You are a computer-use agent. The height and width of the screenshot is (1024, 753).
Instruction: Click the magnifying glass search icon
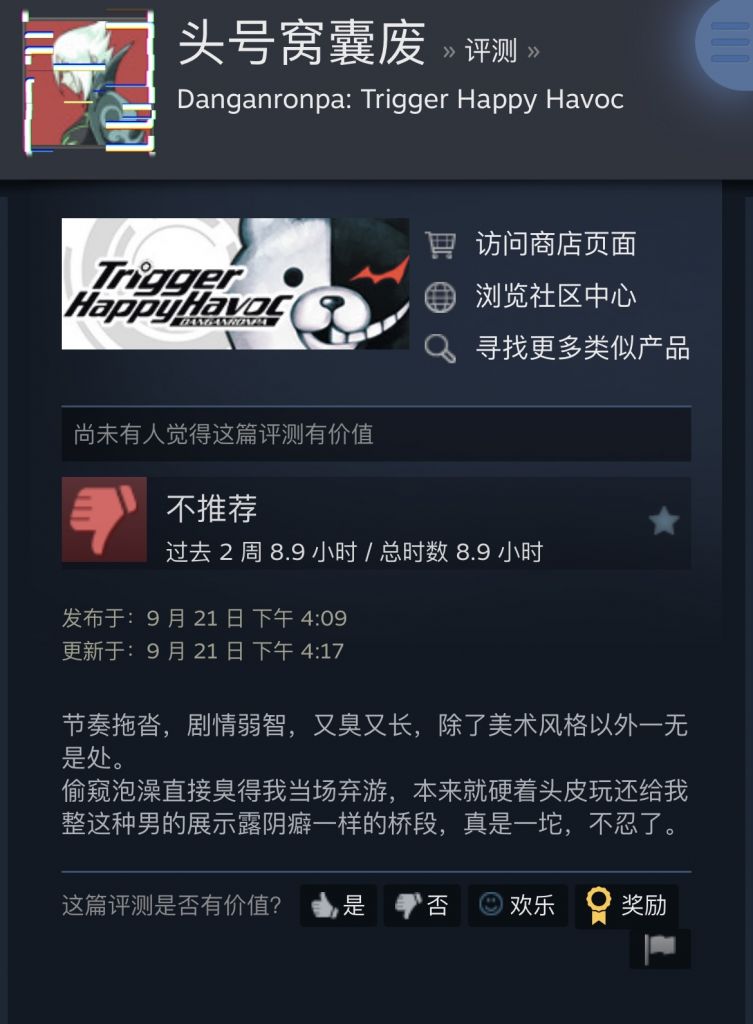(440, 348)
